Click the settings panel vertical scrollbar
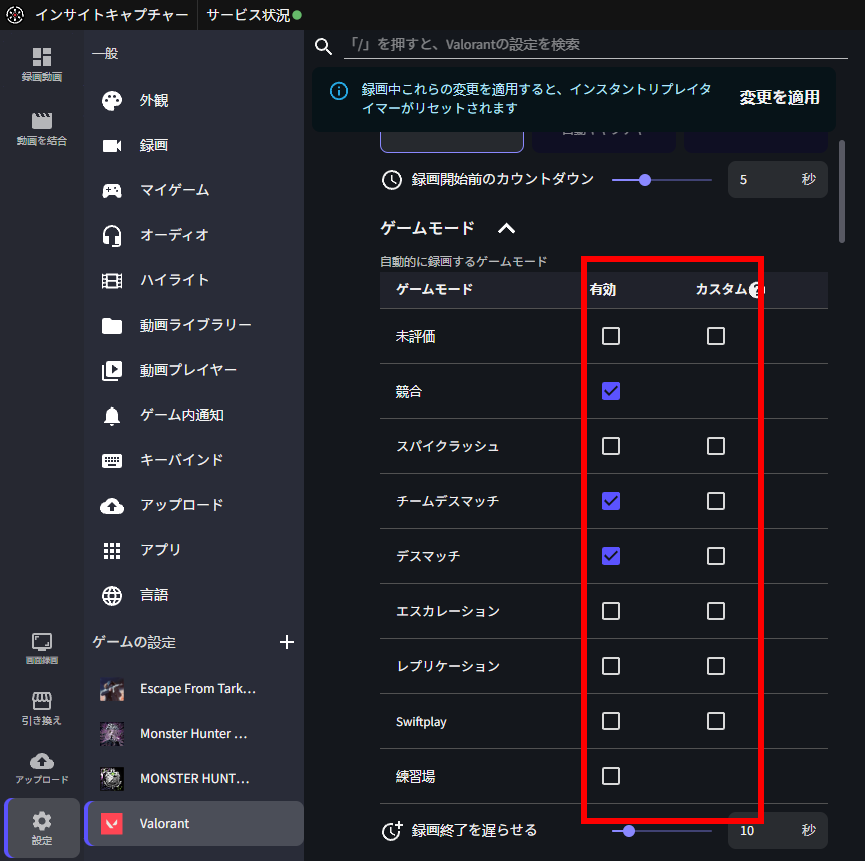This screenshot has width=865, height=861. coord(842,191)
